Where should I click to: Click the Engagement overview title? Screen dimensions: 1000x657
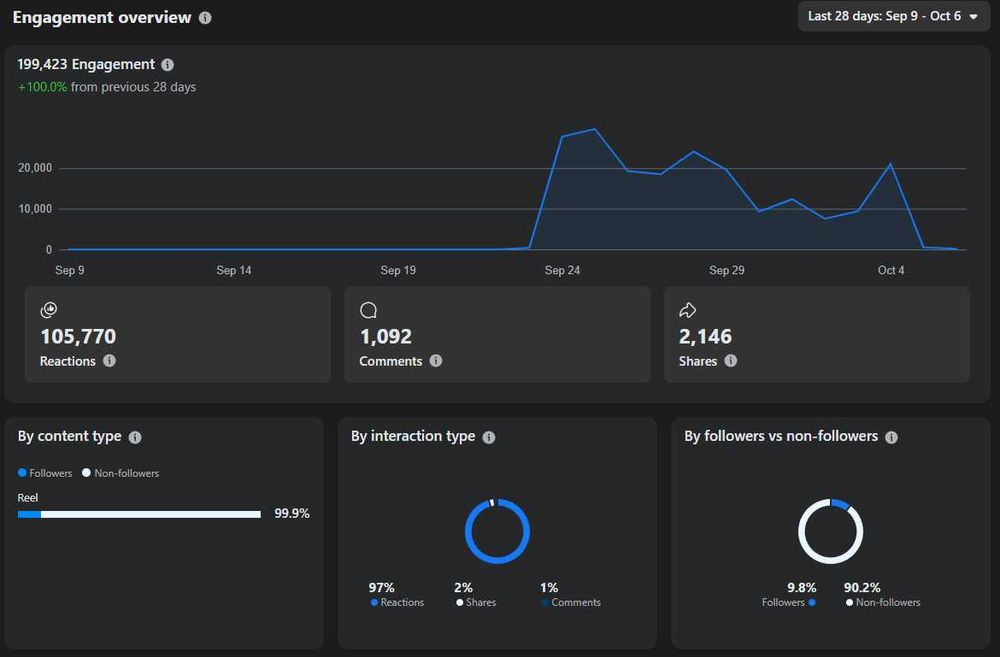(102, 18)
